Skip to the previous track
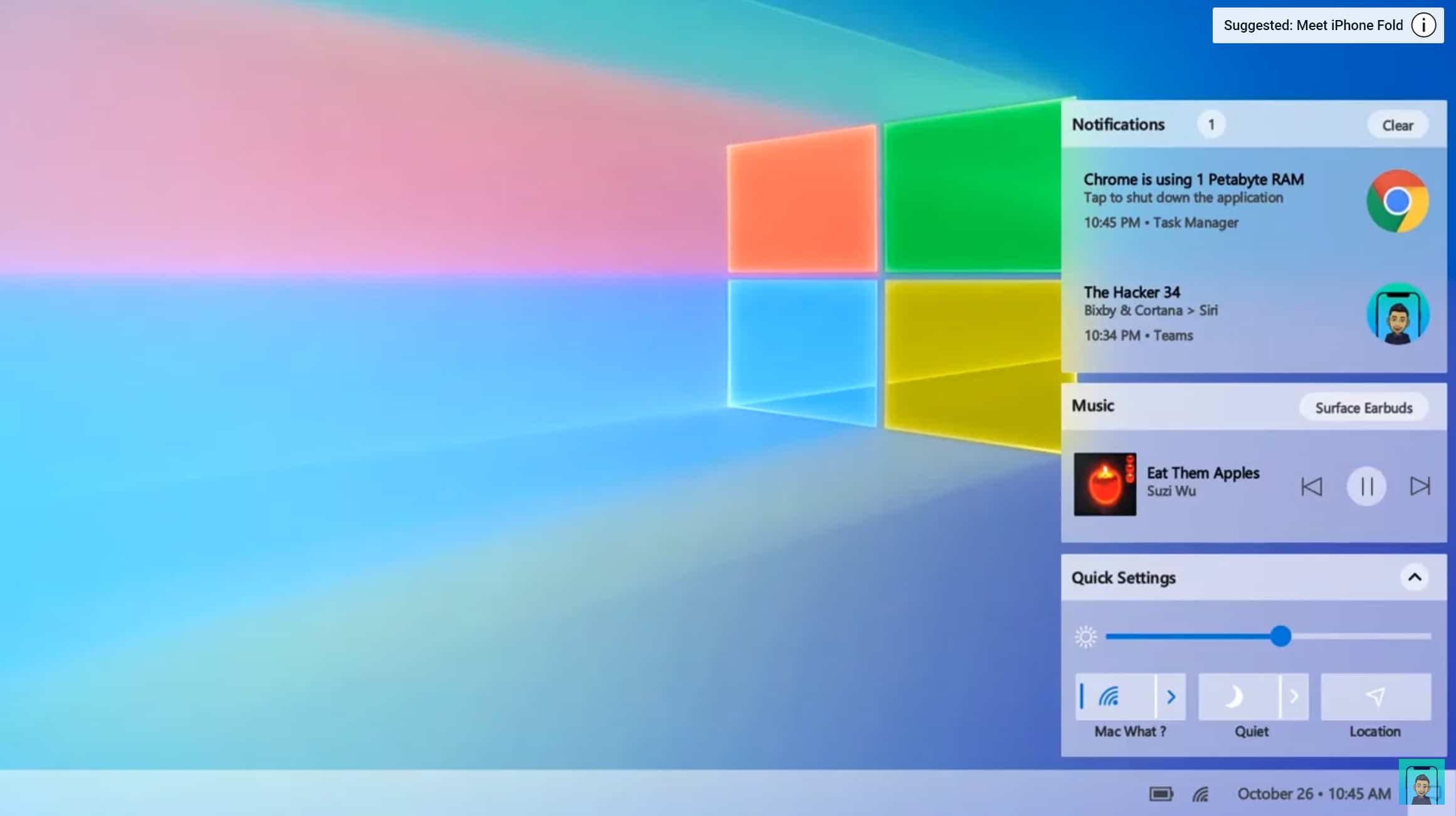The image size is (1456, 816). (1312, 486)
